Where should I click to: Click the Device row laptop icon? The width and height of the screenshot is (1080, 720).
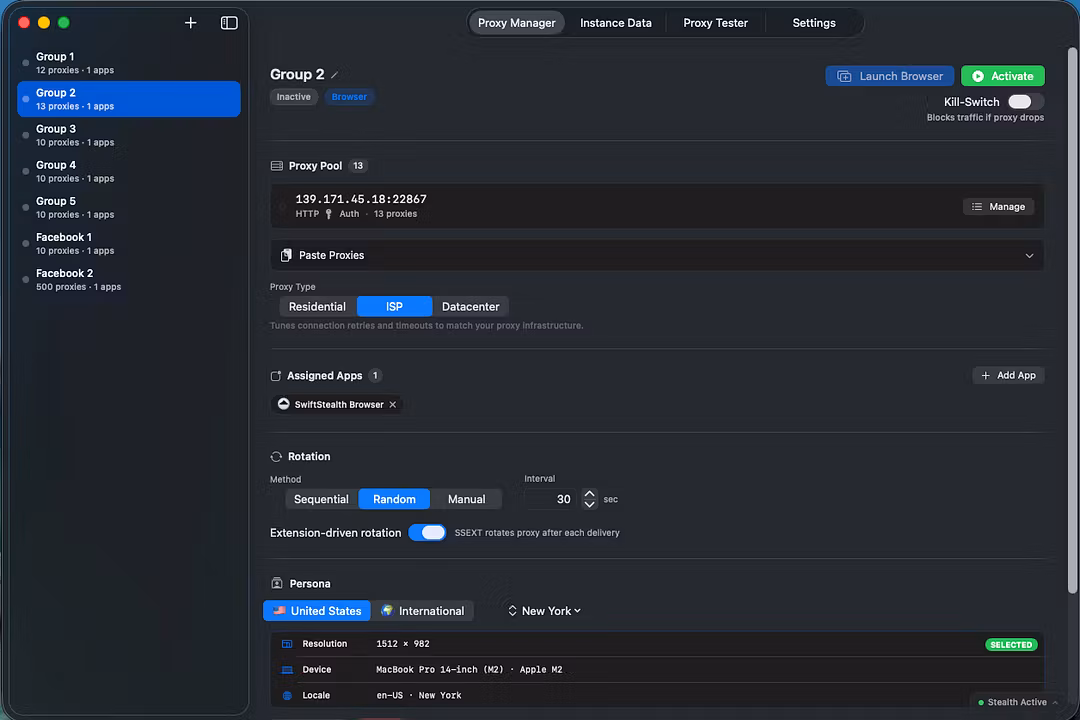287,670
